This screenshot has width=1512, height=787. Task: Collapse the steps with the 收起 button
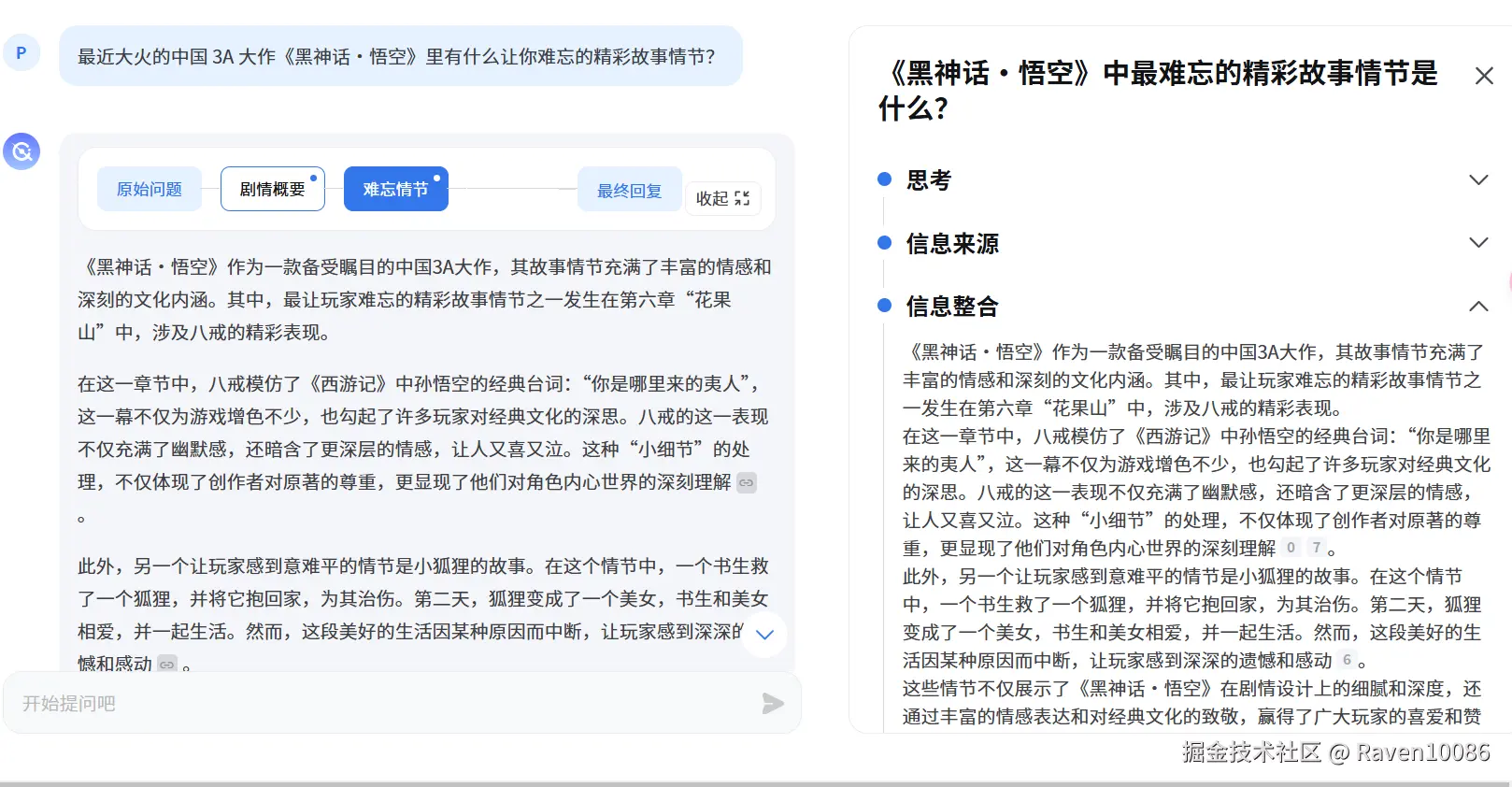(723, 198)
